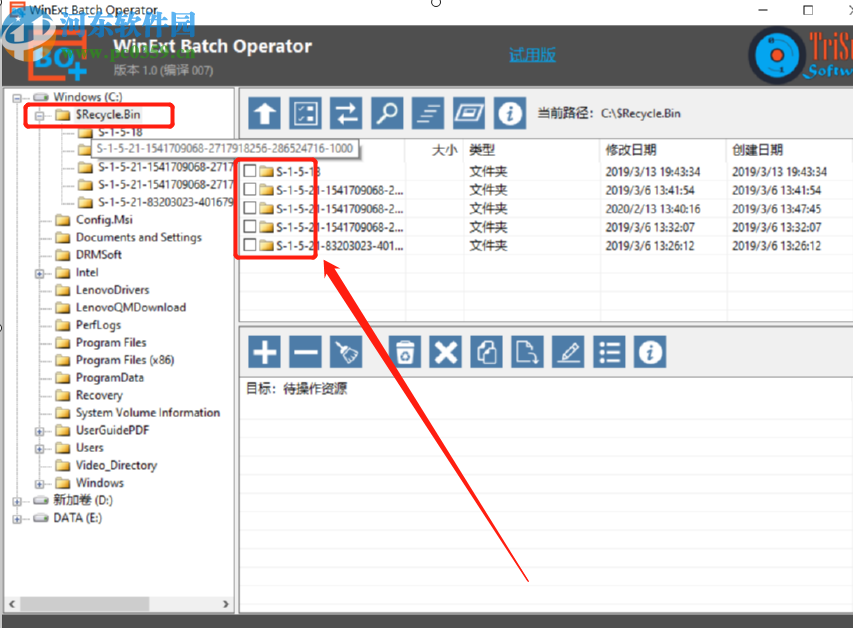Collapse the $Recycle.Bin tree node
The height and width of the screenshot is (628, 853).
[x=38, y=115]
